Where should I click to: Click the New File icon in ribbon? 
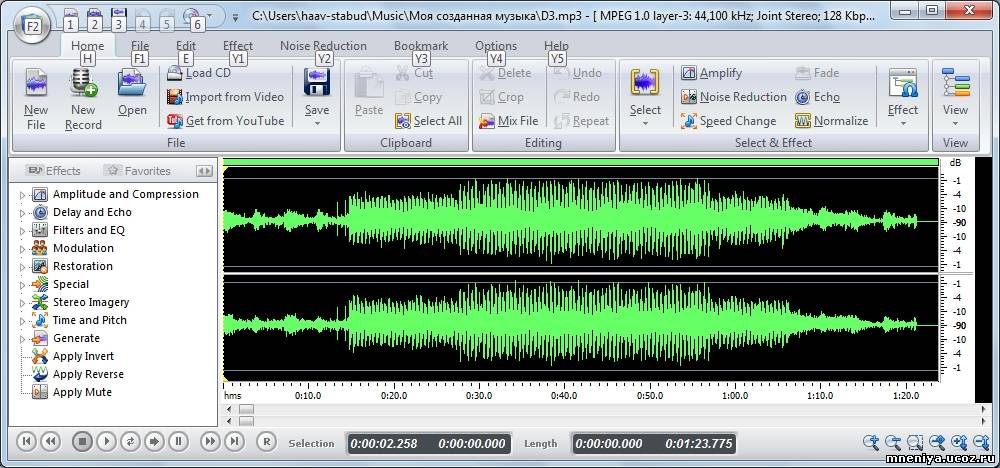point(36,84)
